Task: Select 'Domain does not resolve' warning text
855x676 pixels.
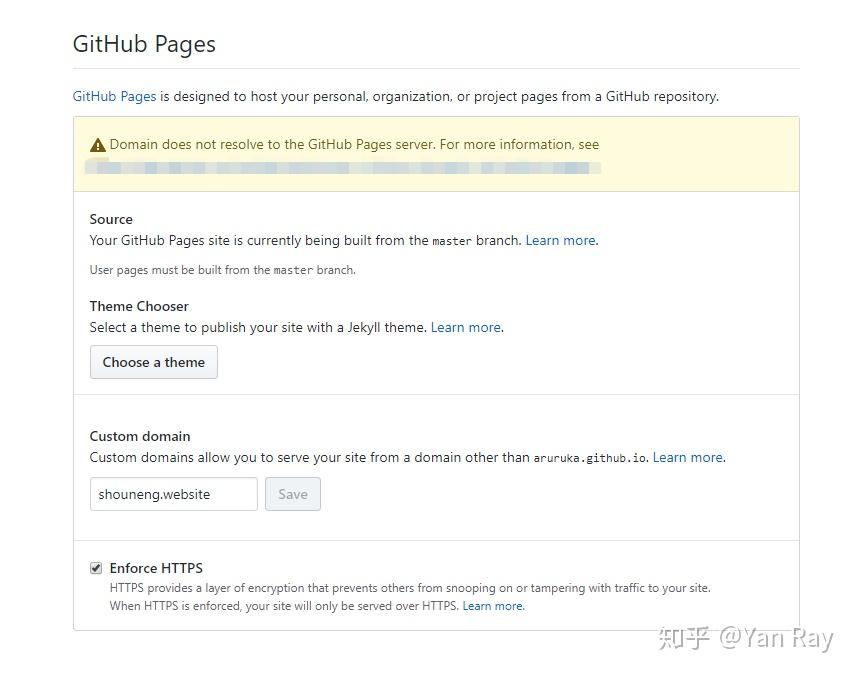Action: point(354,144)
